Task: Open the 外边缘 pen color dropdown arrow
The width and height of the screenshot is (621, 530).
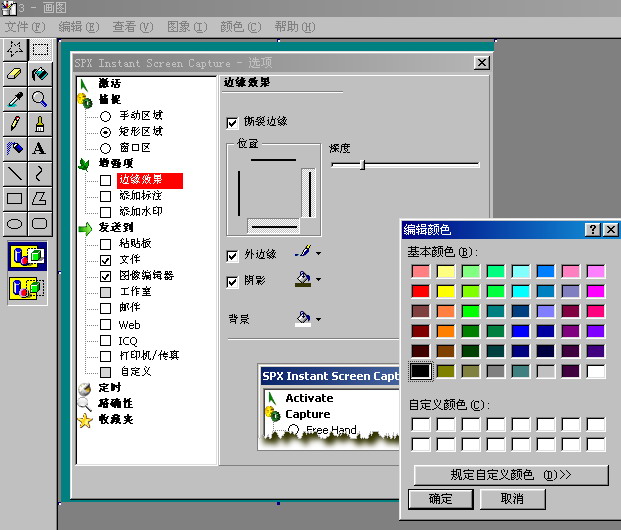Action: click(x=318, y=254)
